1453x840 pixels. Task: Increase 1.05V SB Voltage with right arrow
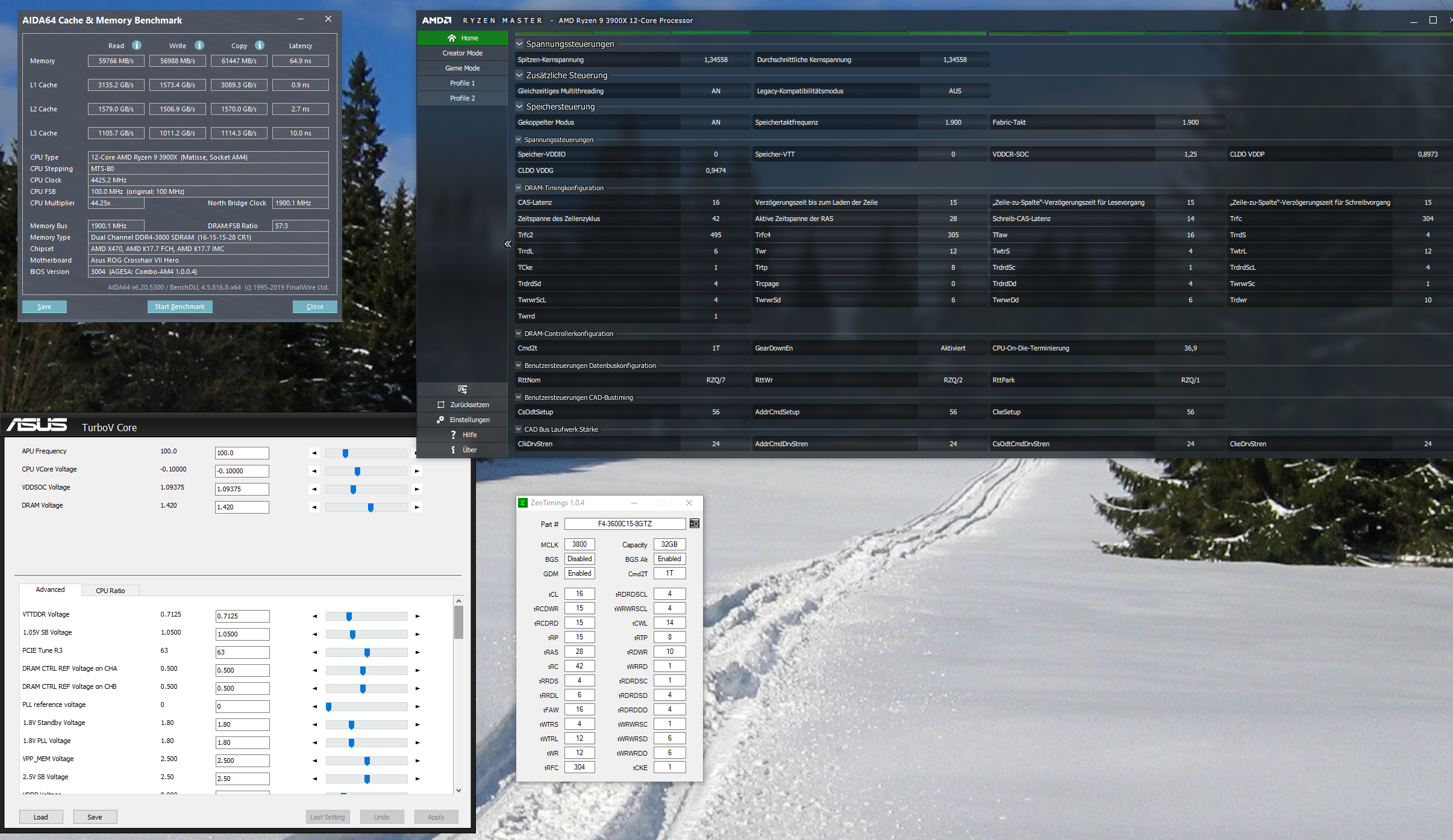[417, 634]
